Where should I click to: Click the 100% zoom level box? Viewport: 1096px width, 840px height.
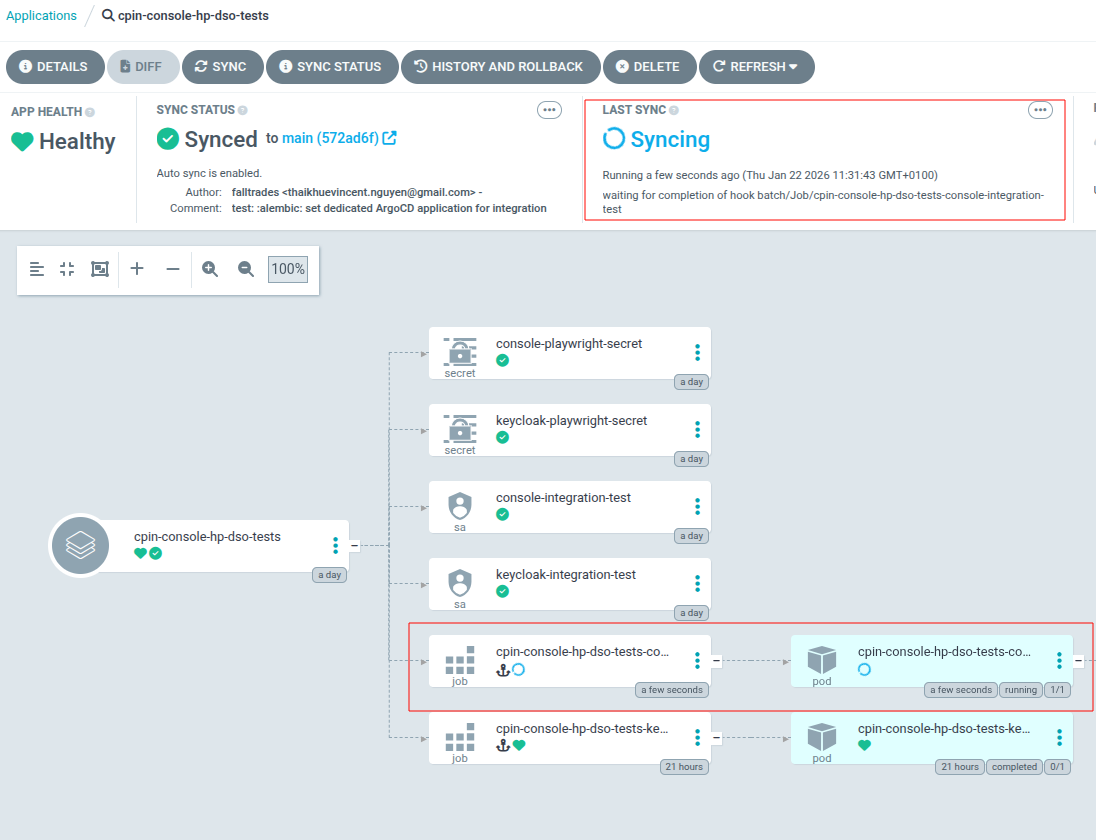288,269
